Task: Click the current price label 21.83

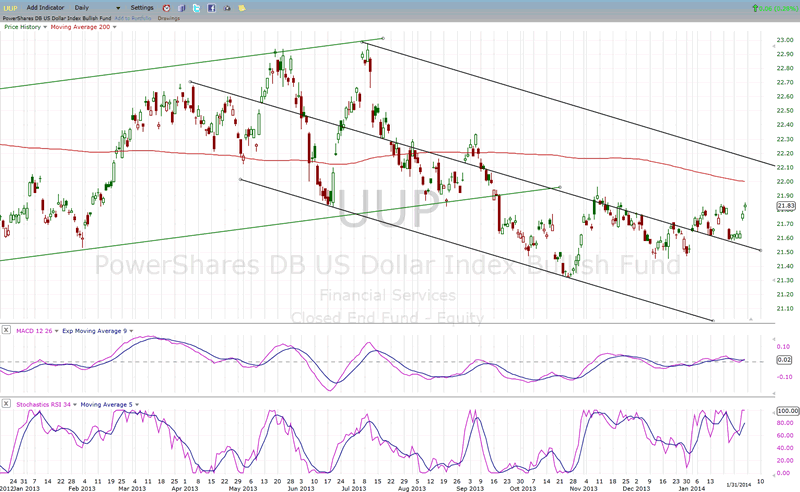Action: 786,206
